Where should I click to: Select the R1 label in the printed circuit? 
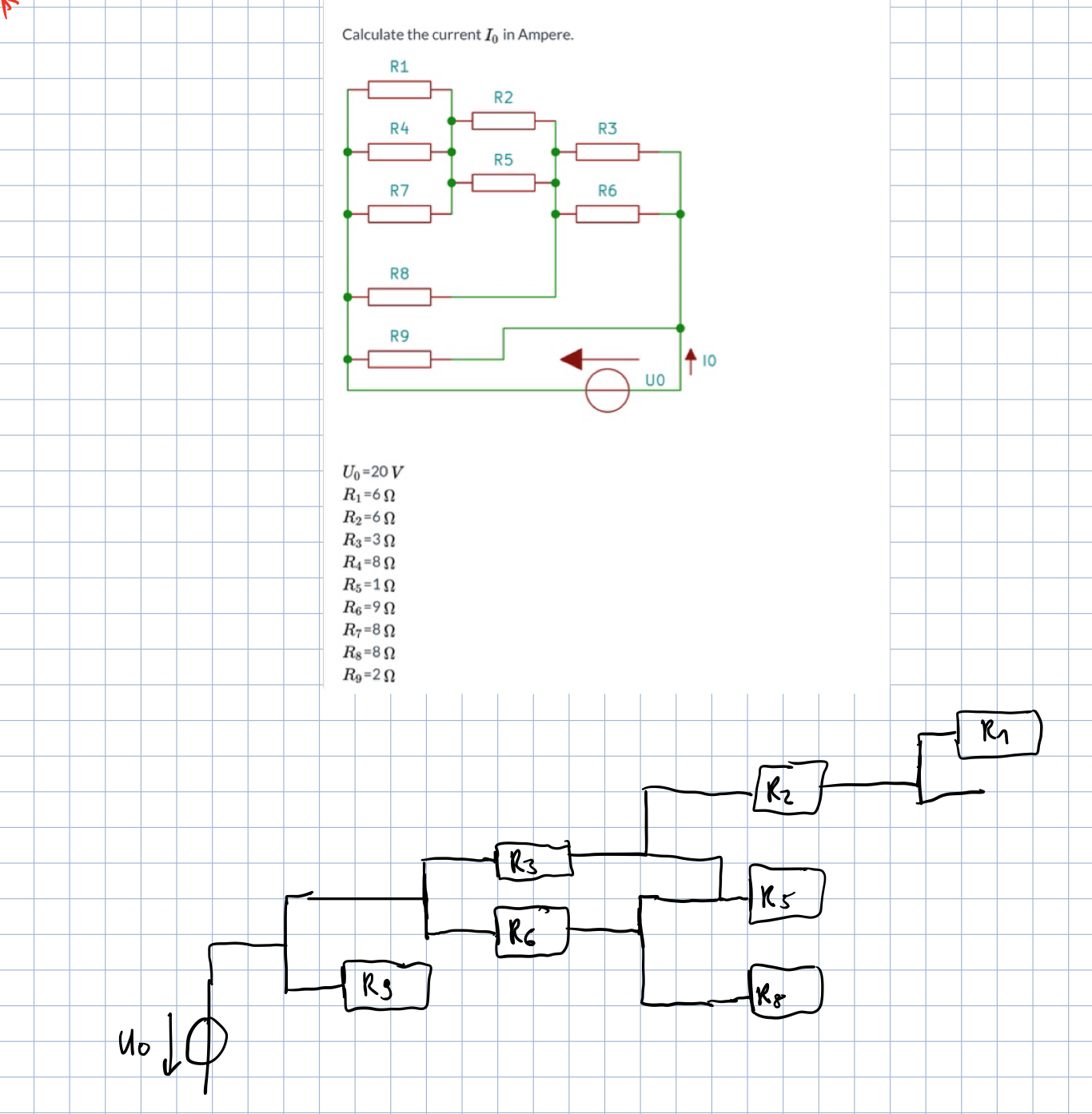coord(399,67)
